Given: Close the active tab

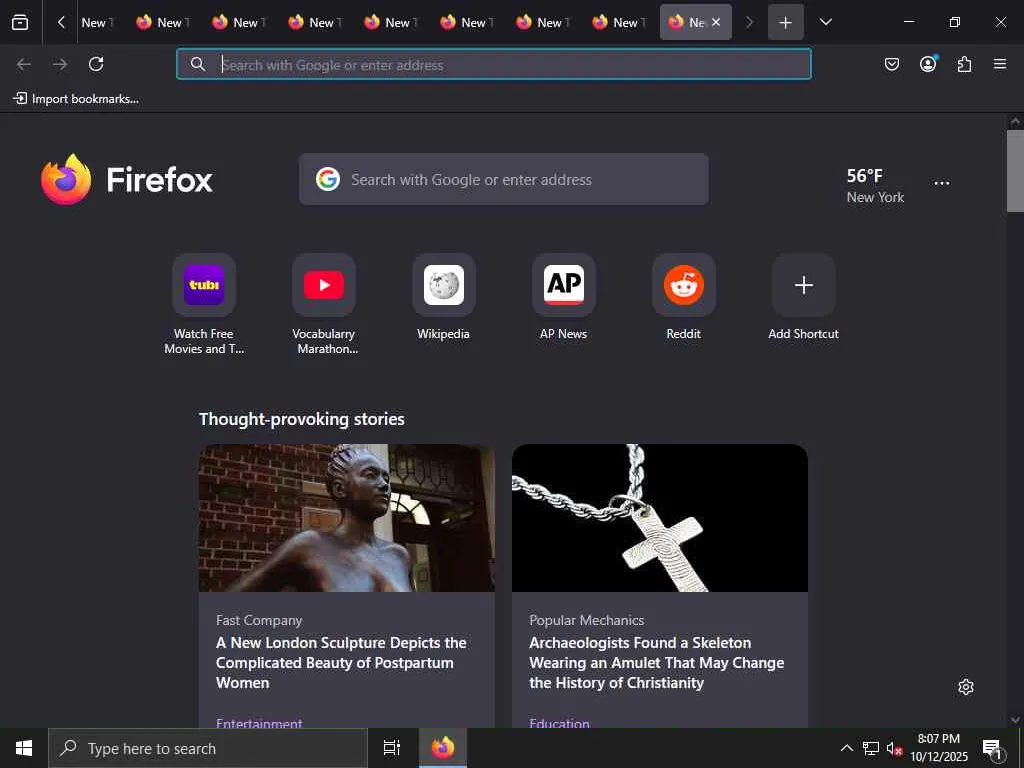Looking at the screenshot, I should [x=716, y=22].
